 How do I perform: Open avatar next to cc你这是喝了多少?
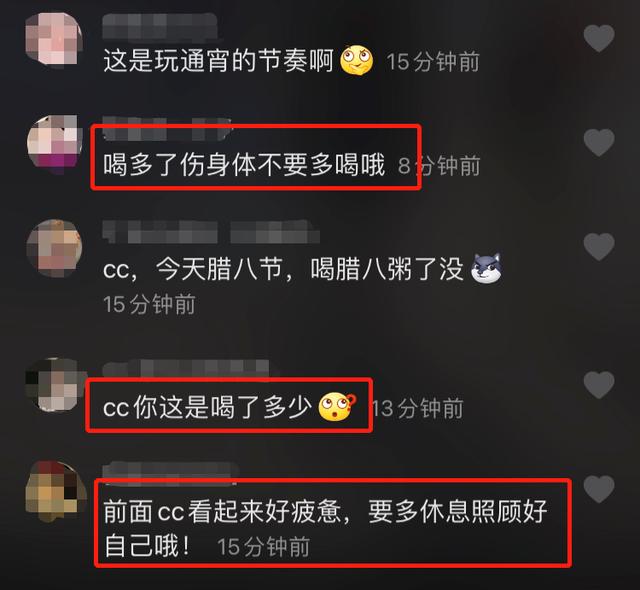coord(54,384)
